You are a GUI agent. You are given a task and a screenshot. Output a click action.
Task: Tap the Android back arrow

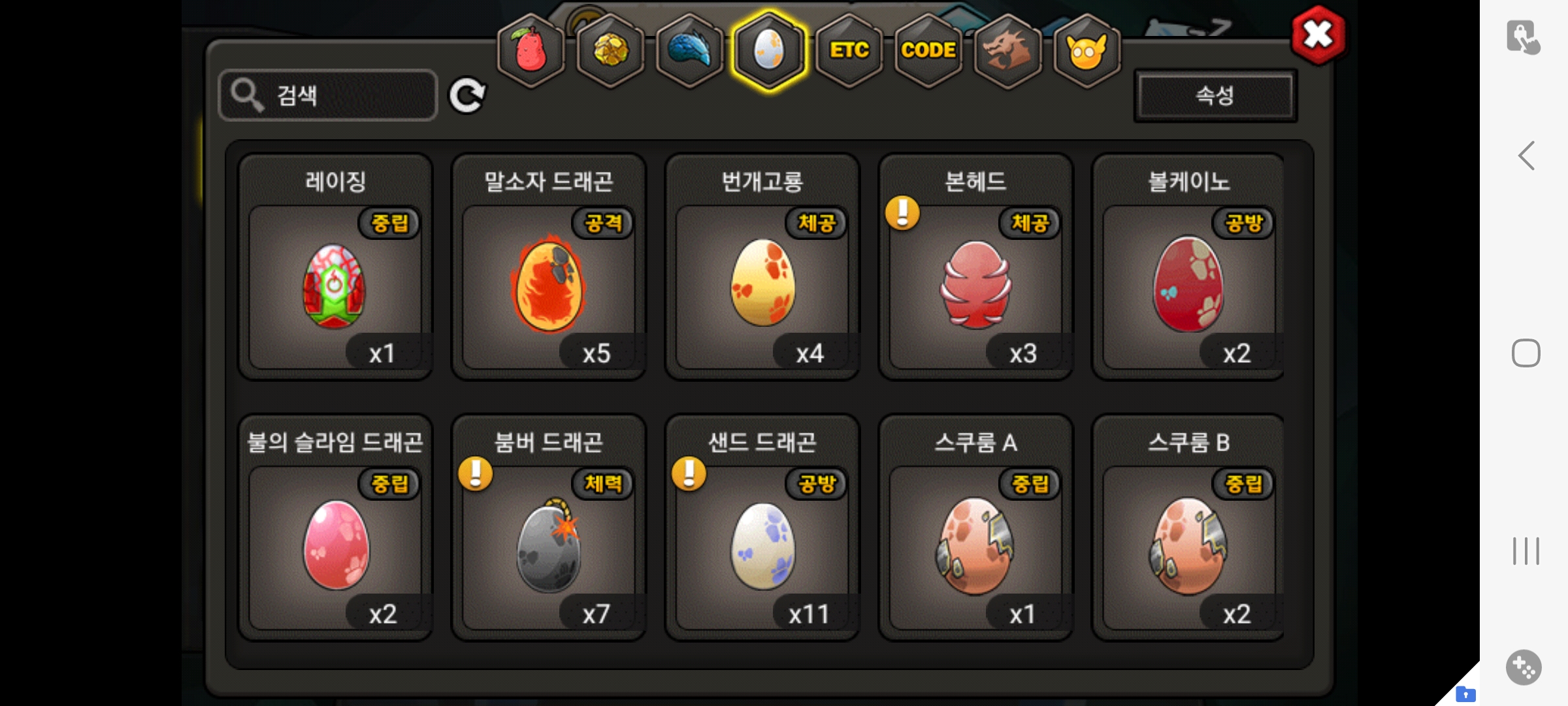pos(1526,156)
